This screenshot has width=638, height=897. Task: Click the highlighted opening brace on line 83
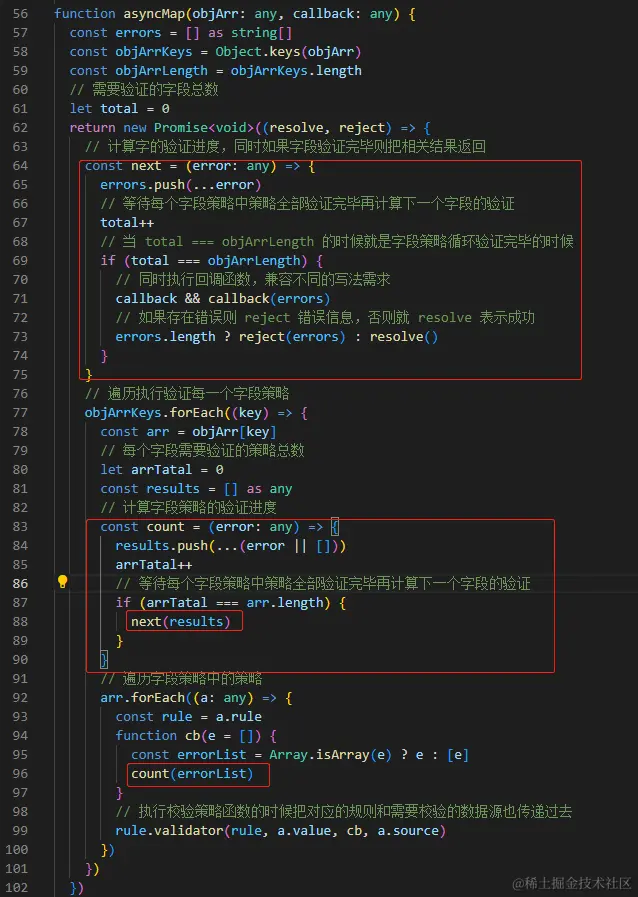click(x=335, y=526)
